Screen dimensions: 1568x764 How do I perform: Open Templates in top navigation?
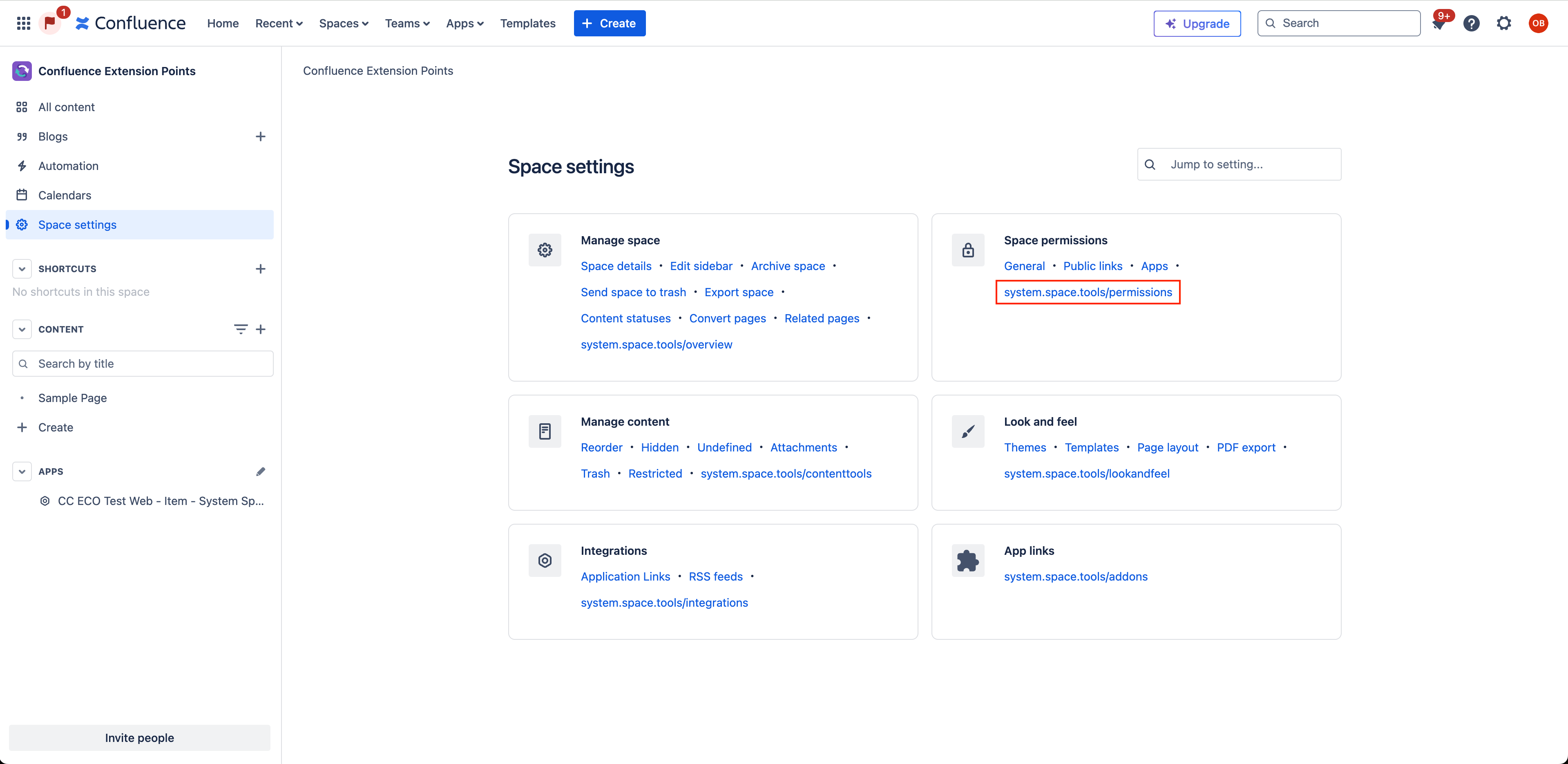point(528,23)
